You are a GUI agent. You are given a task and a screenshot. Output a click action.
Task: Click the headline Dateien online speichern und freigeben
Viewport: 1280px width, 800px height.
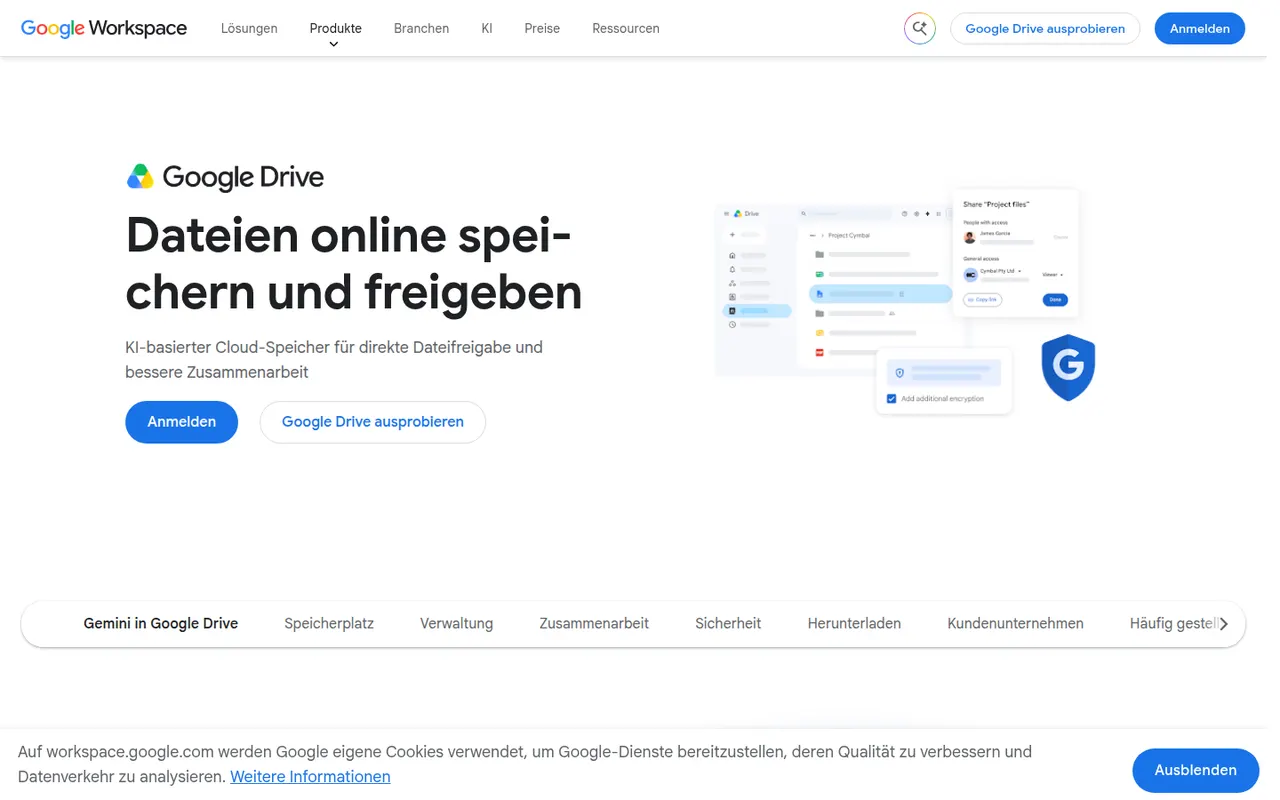(x=354, y=264)
